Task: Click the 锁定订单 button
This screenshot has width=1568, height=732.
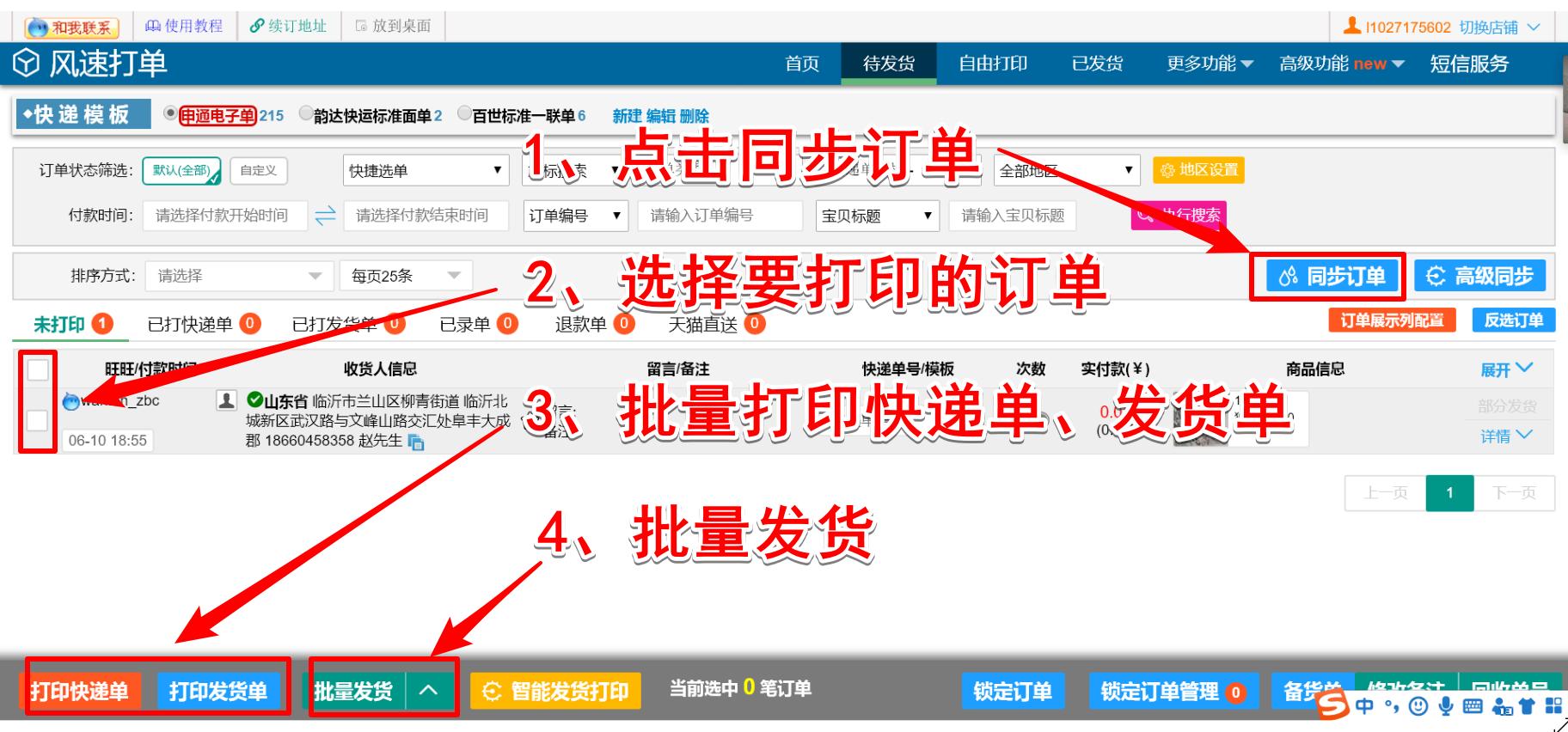Action: coord(1013,691)
